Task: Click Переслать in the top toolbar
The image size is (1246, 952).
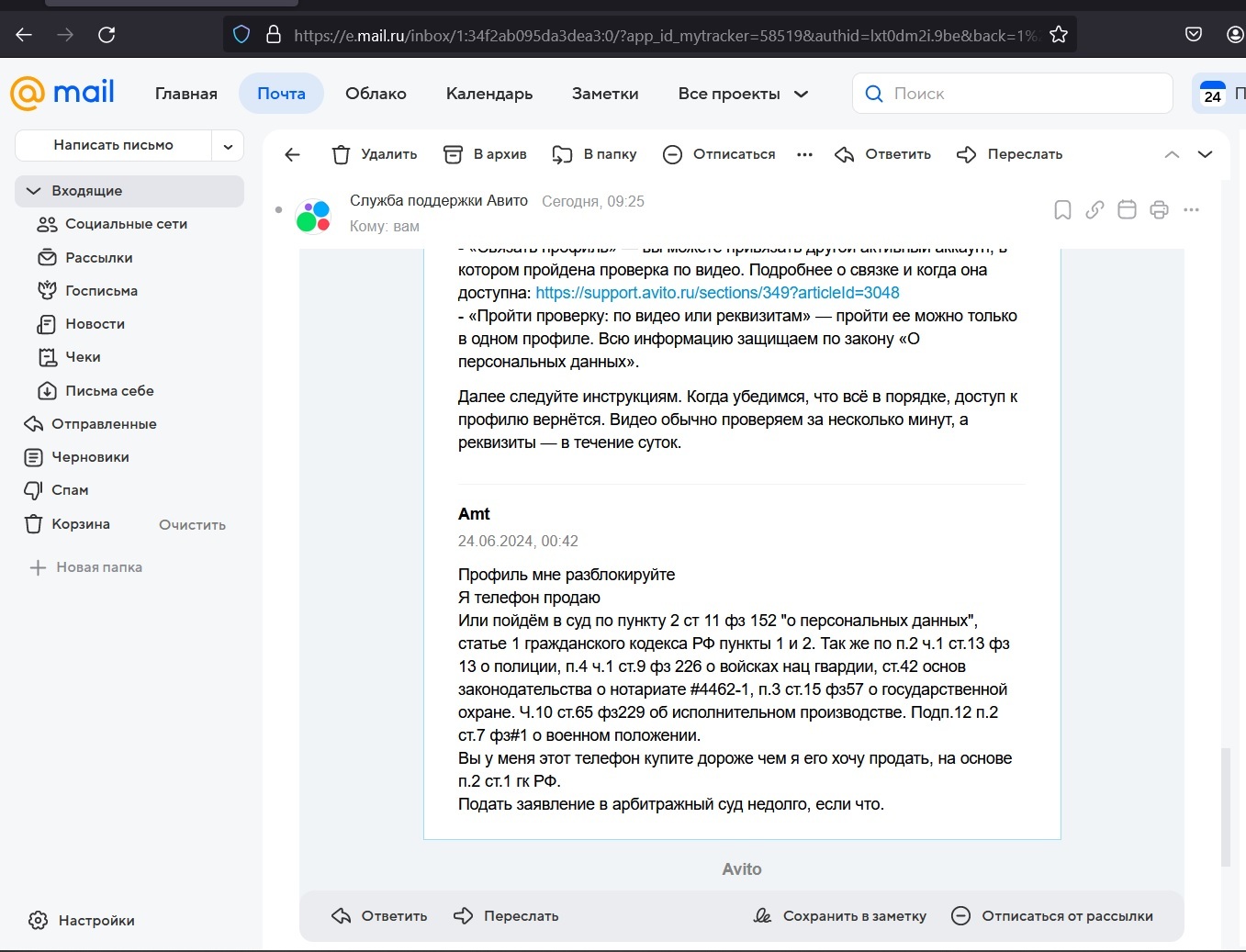Action: tap(1009, 154)
